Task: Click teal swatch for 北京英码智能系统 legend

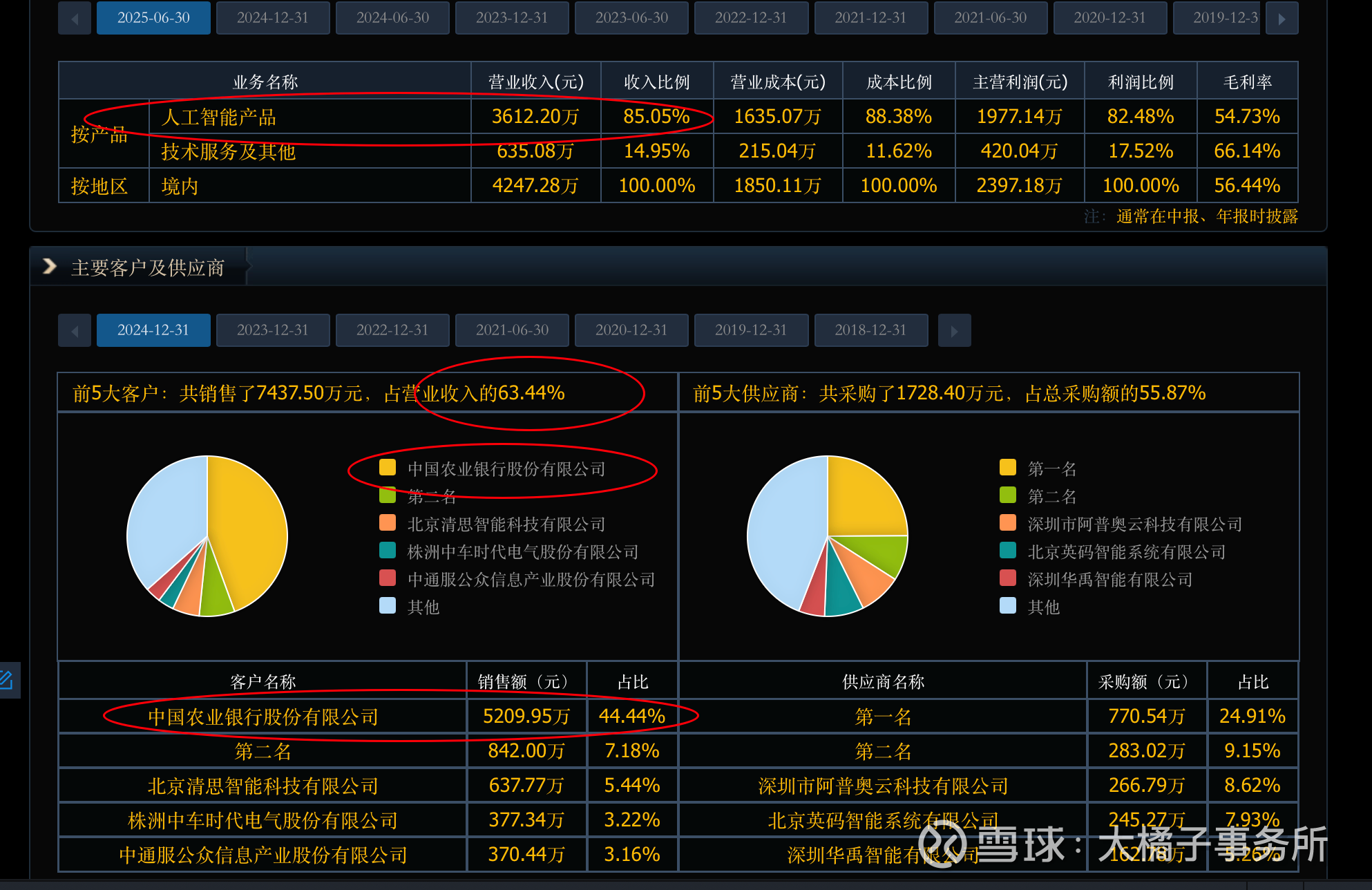Action: (1008, 551)
